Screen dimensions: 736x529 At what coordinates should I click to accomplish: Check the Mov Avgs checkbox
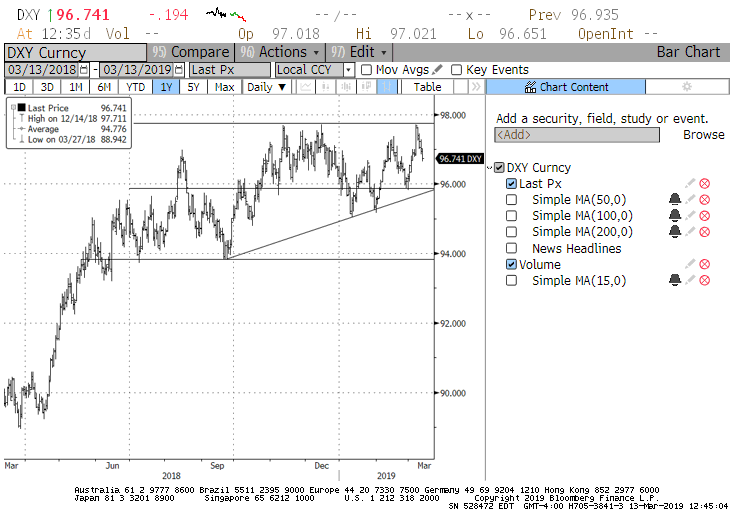[366, 70]
